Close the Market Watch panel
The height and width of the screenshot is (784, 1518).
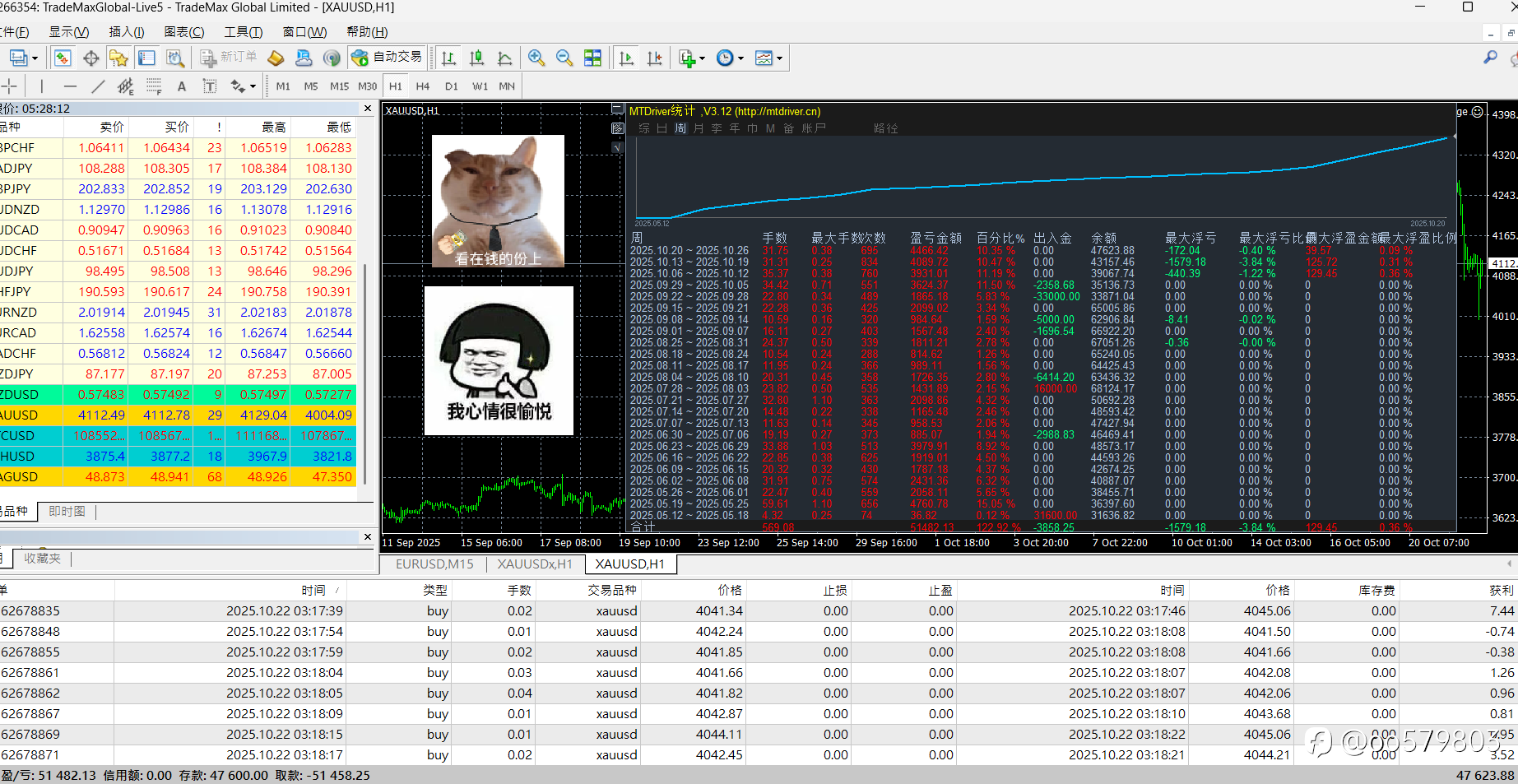pos(368,109)
